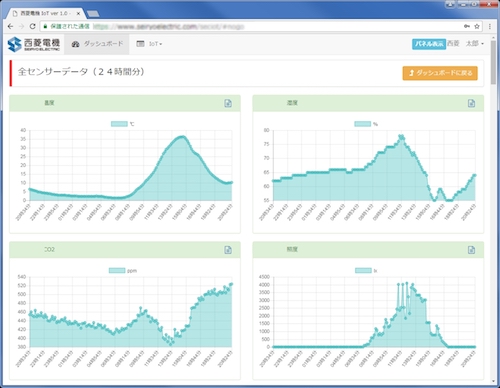This screenshot has width=500, height=388.
Task: Click the Seiryo Electric company logo
Action: pyautogui.click(x=34, y=44)
